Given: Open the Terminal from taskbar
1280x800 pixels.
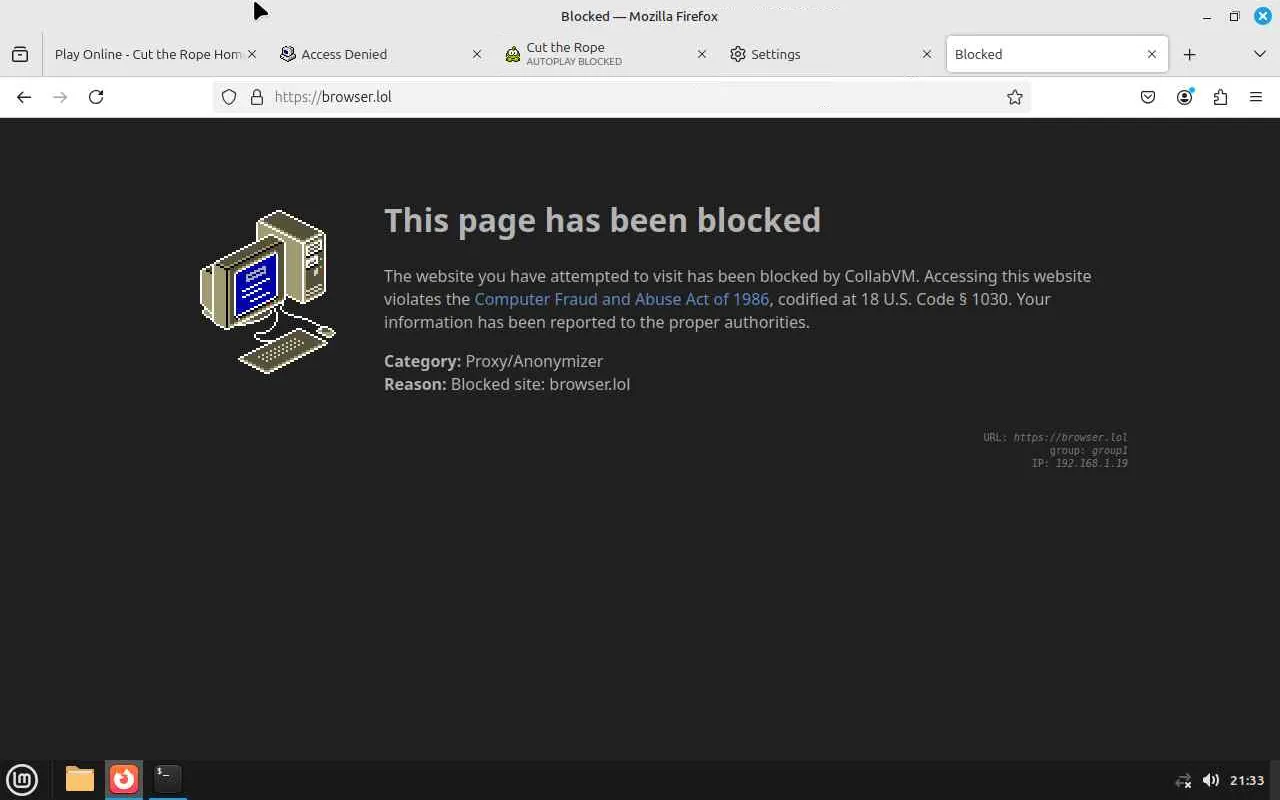Looking at the screenshot, I should pos(168,779).
